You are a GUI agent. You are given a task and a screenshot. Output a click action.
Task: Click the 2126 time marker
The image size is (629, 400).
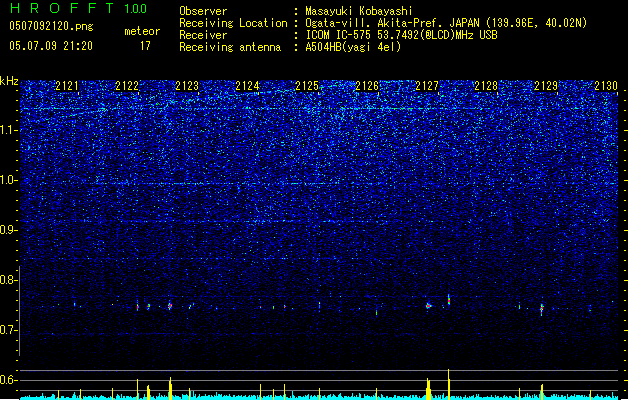(367, 86)
